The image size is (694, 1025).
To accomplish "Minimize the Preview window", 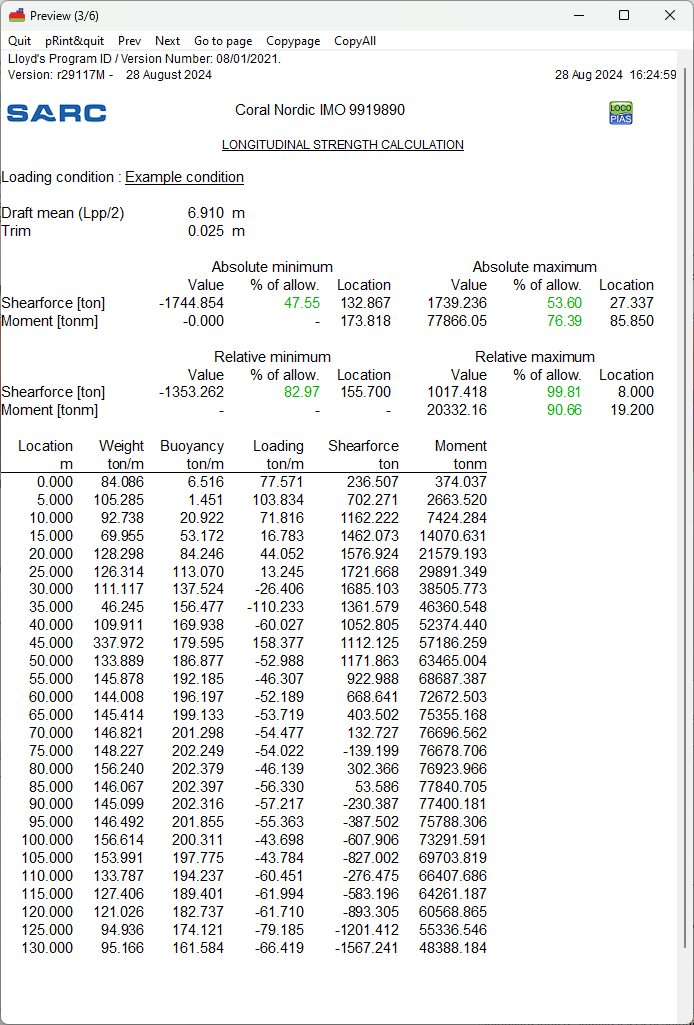I will point(578,15).
